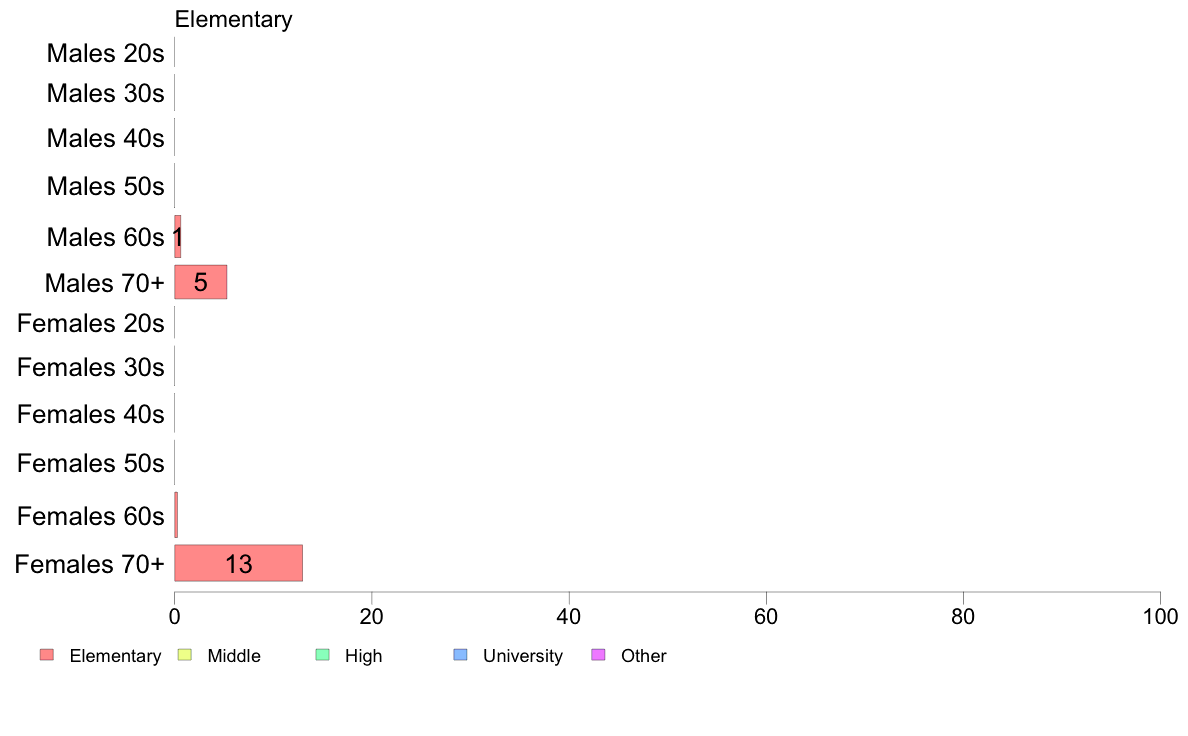Click the Middle legend label text
This screenshot has width=1188, height=736.
pos(234,656)
